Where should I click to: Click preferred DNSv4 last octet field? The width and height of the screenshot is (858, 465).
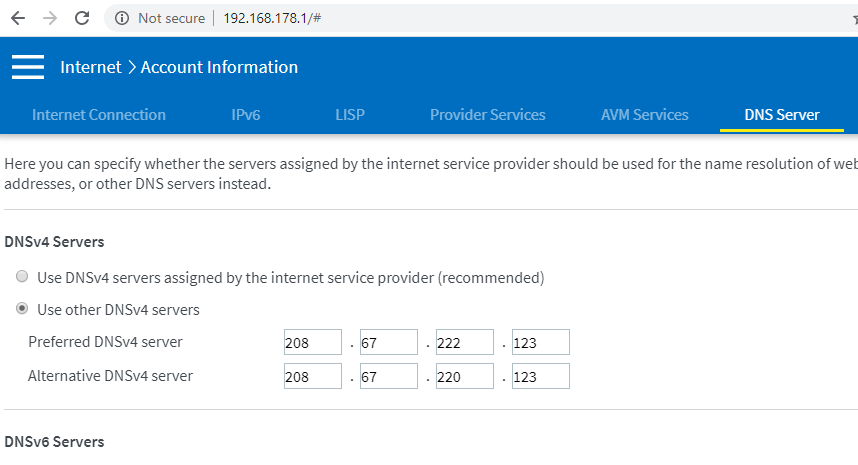[x=540, y=343]
